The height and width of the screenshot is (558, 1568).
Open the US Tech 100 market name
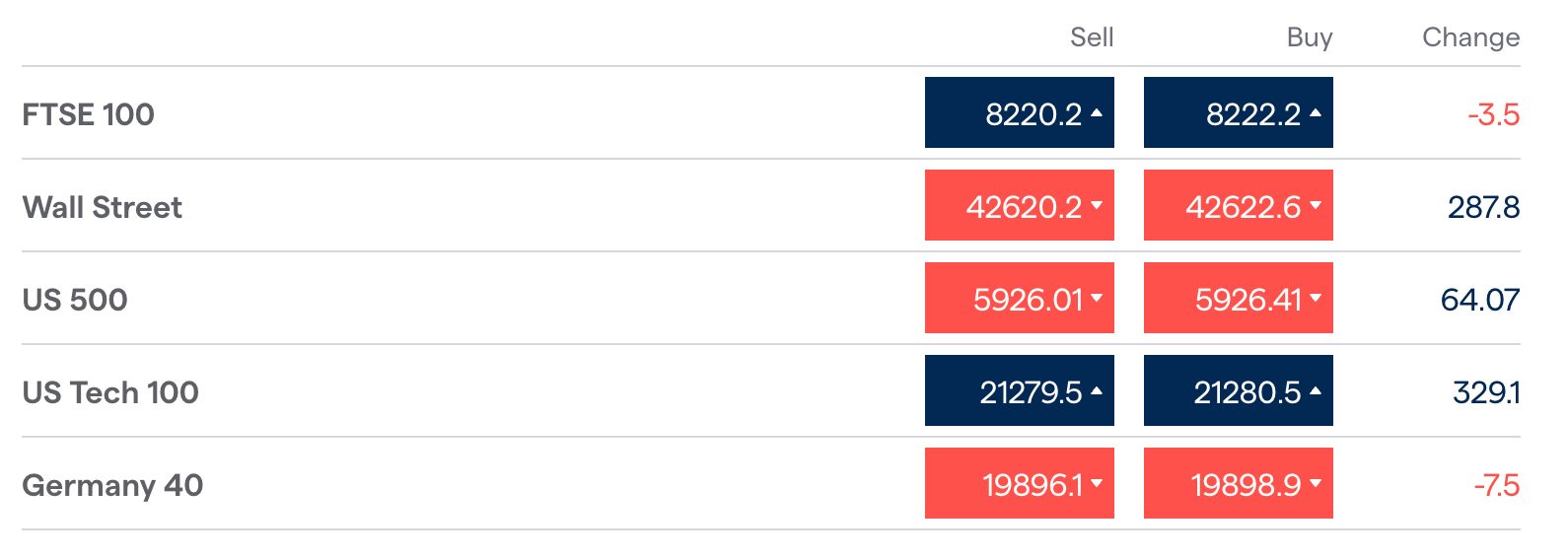pos(110,392)
